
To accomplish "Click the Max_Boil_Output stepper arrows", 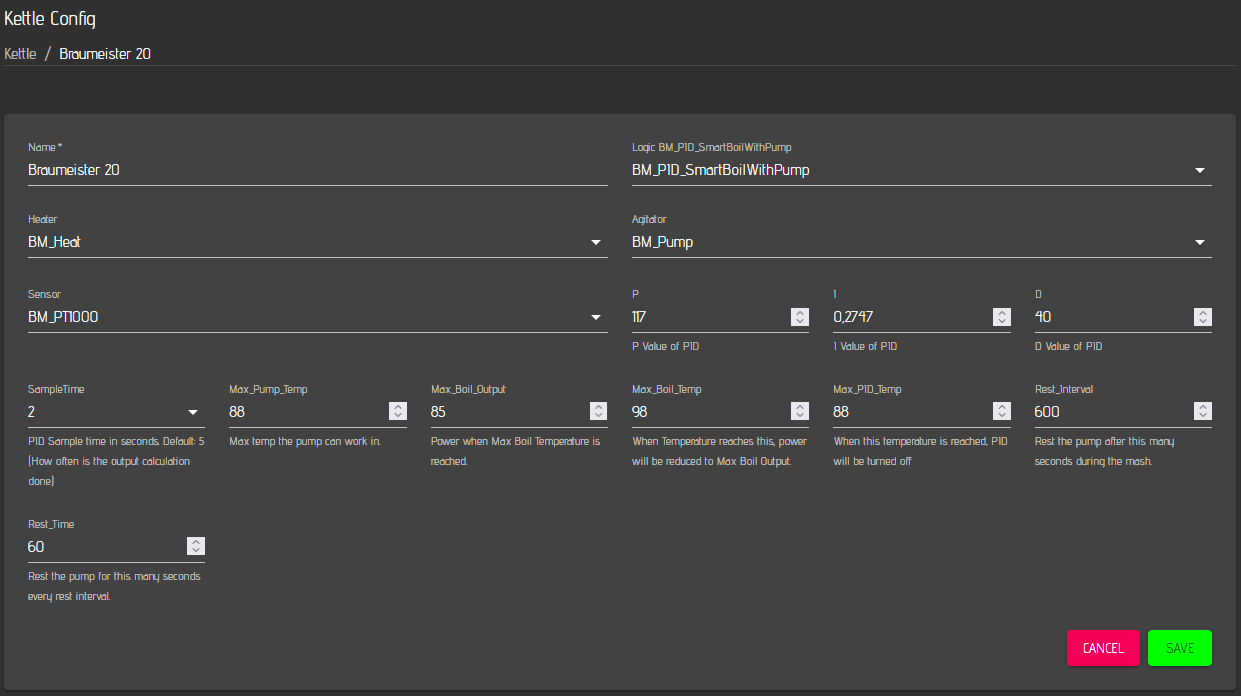I will (598, 411).
